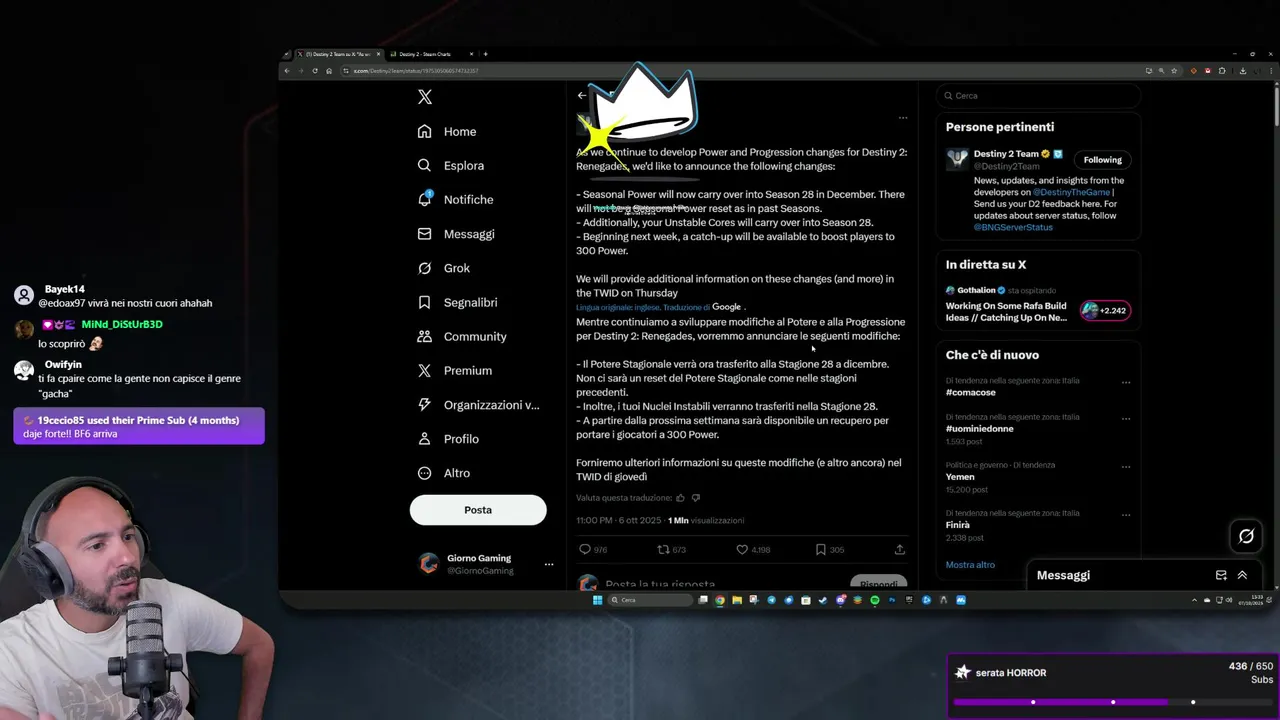Switch to Destiny 2 Steam Charts tab

click(430, 54)
